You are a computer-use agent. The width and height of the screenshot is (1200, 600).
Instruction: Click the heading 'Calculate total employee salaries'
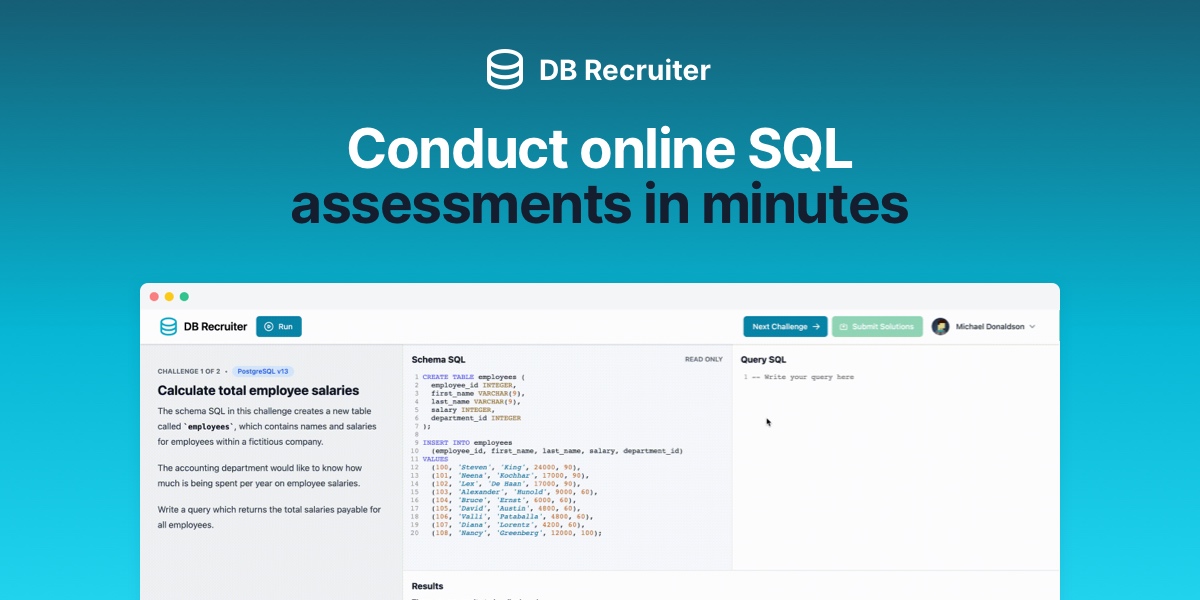pos(258,390)
